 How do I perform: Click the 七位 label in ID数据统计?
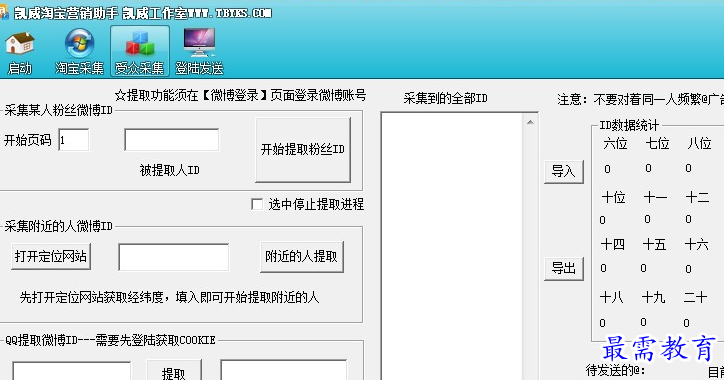657,144
